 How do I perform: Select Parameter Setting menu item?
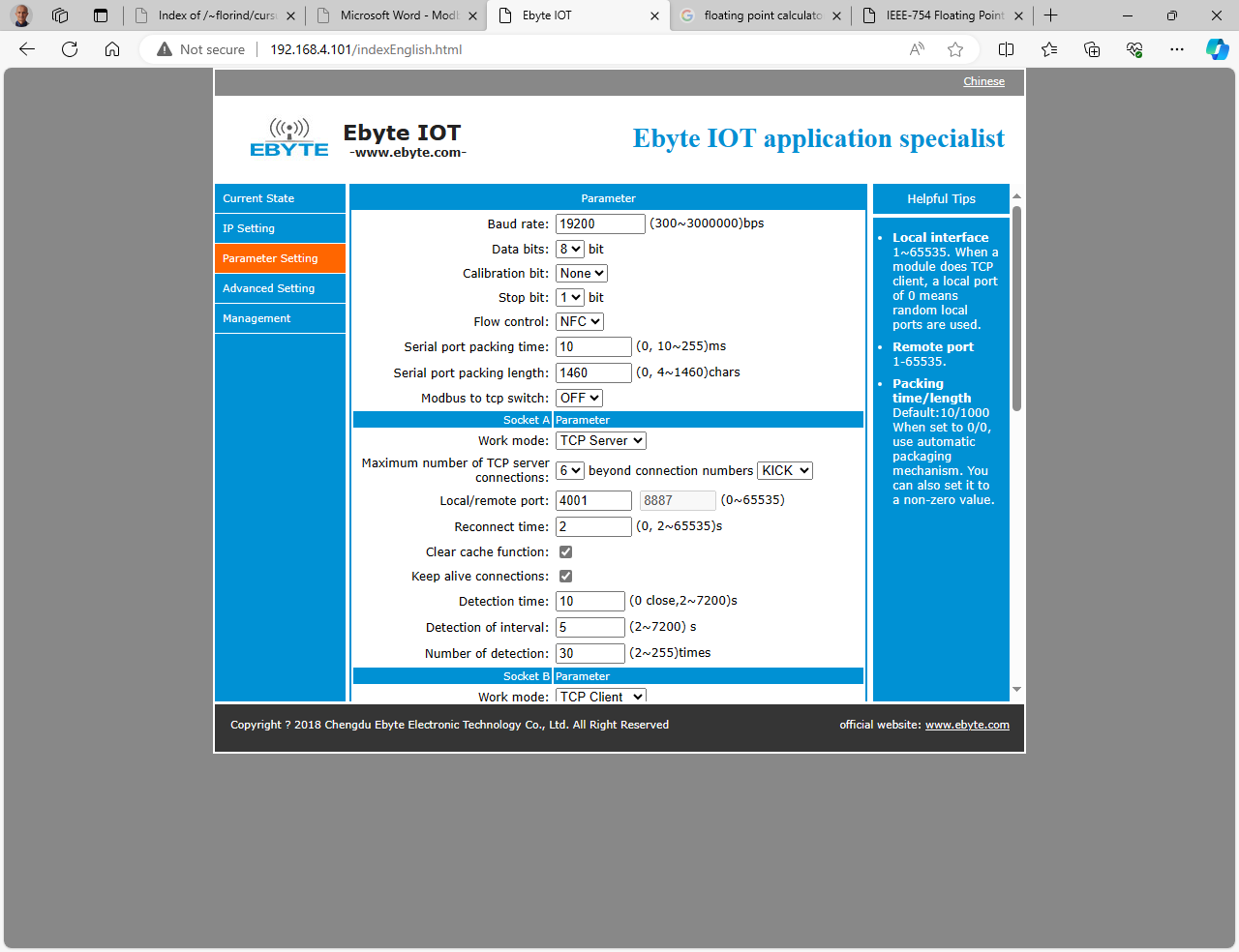coord(280,258)
